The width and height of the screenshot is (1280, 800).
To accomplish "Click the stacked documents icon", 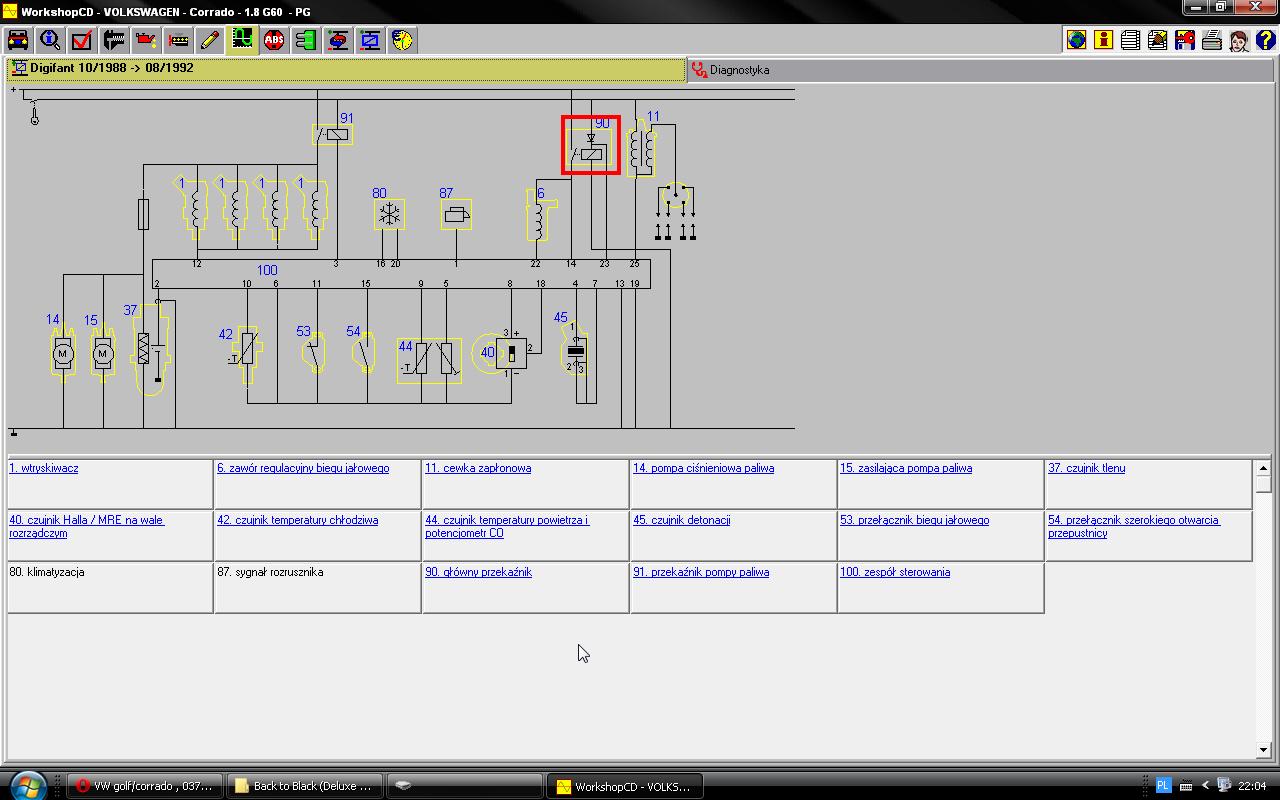I will 1130,40.
